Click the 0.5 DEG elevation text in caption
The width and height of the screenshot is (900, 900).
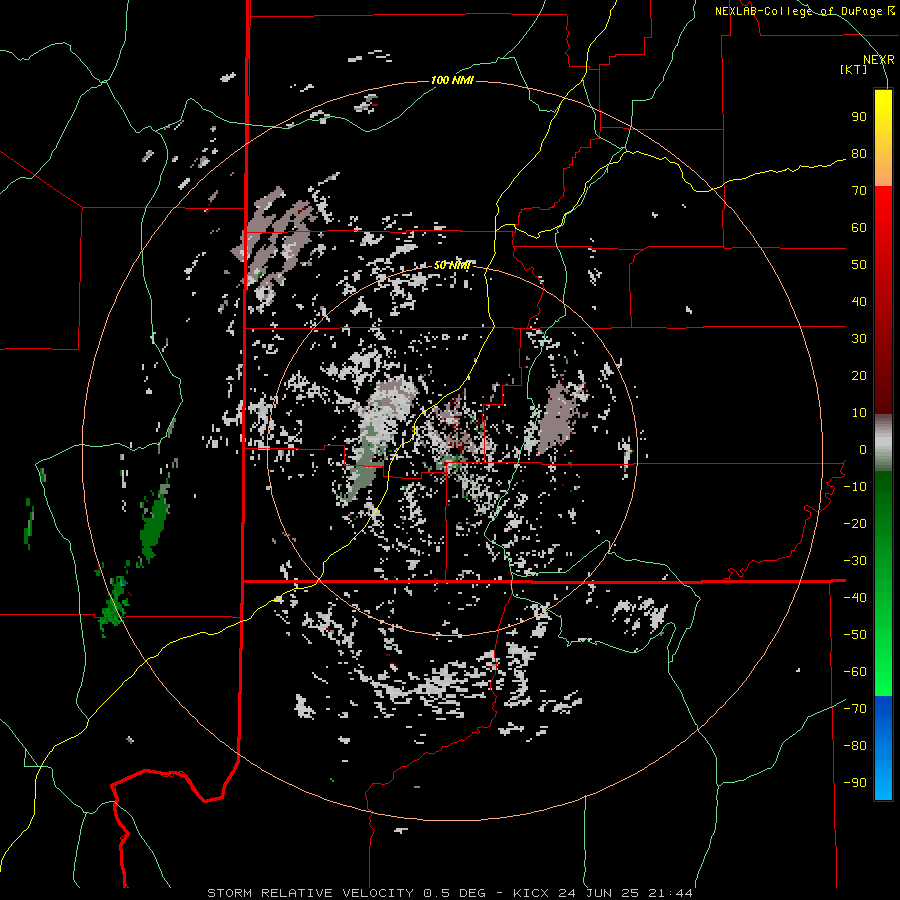click(x=453, y=893)
